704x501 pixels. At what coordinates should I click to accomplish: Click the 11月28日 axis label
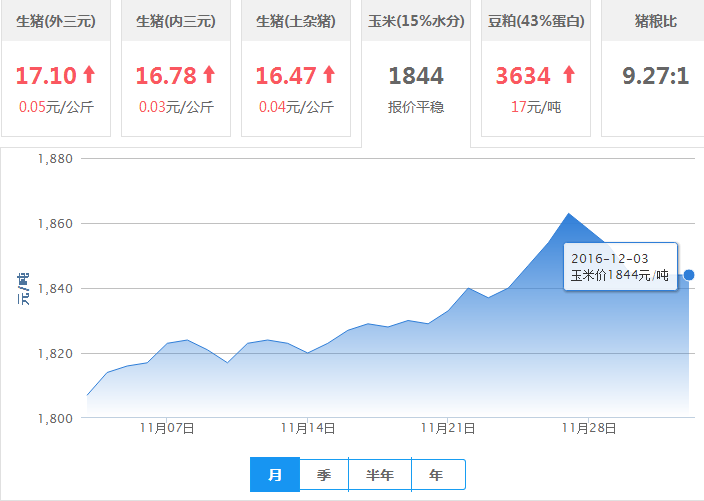pos(589,428)
